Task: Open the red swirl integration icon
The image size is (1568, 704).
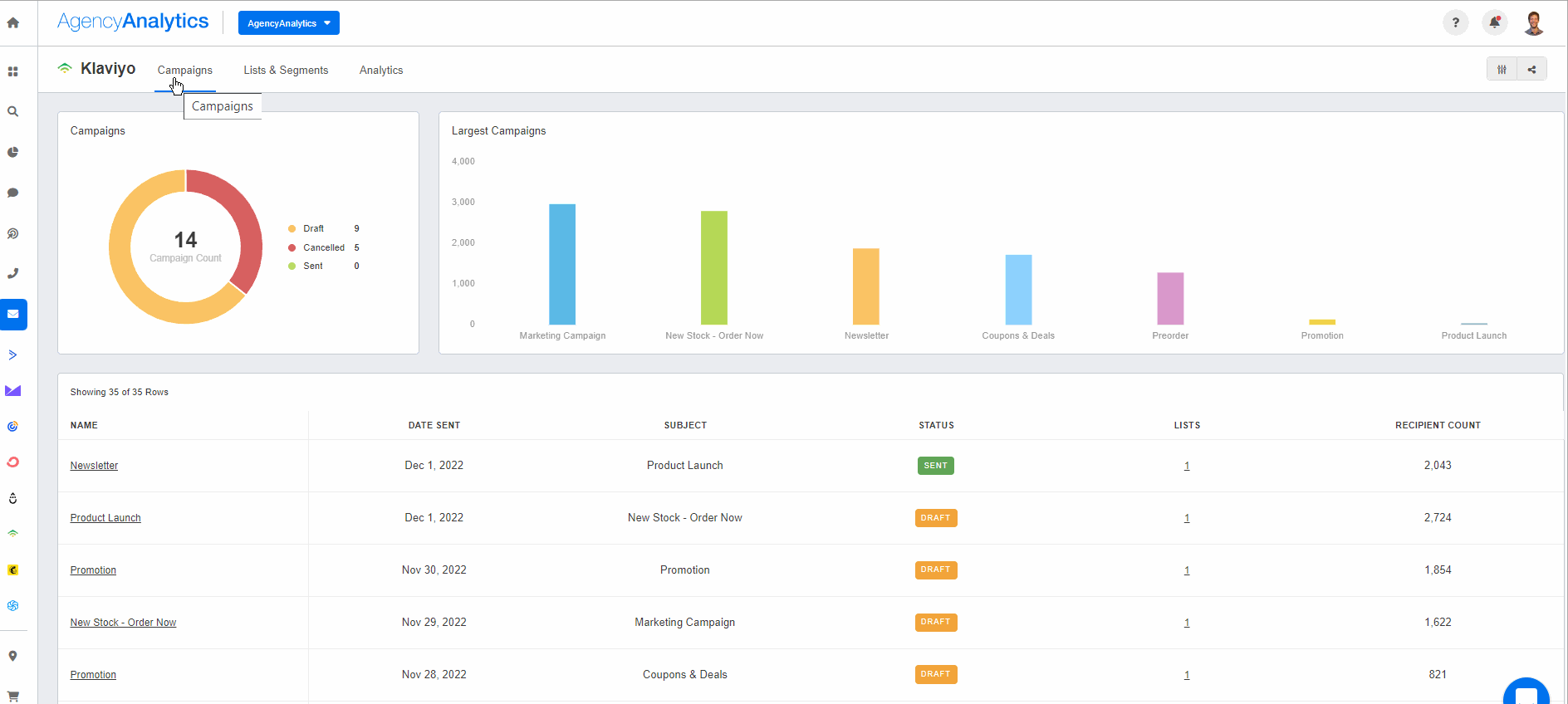Action: coord(13,462)
